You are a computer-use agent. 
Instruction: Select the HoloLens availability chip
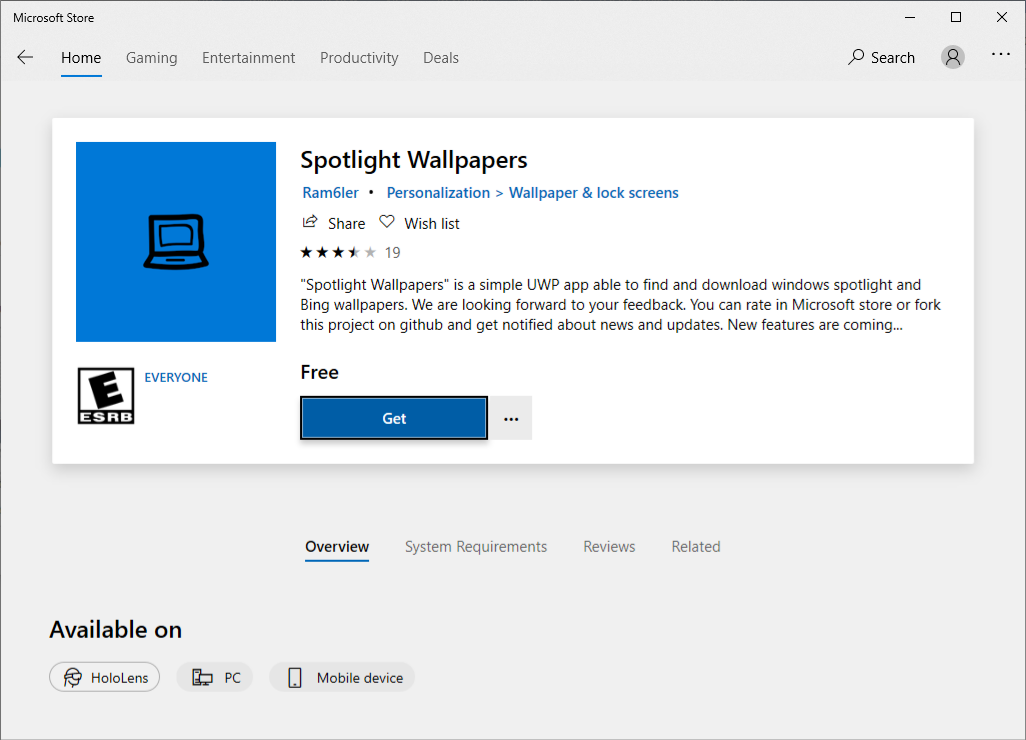point(105,677)
